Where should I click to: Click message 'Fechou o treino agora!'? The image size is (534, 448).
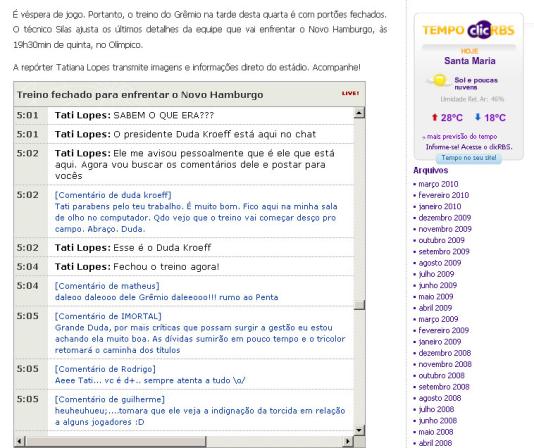[x=166, y=267]
